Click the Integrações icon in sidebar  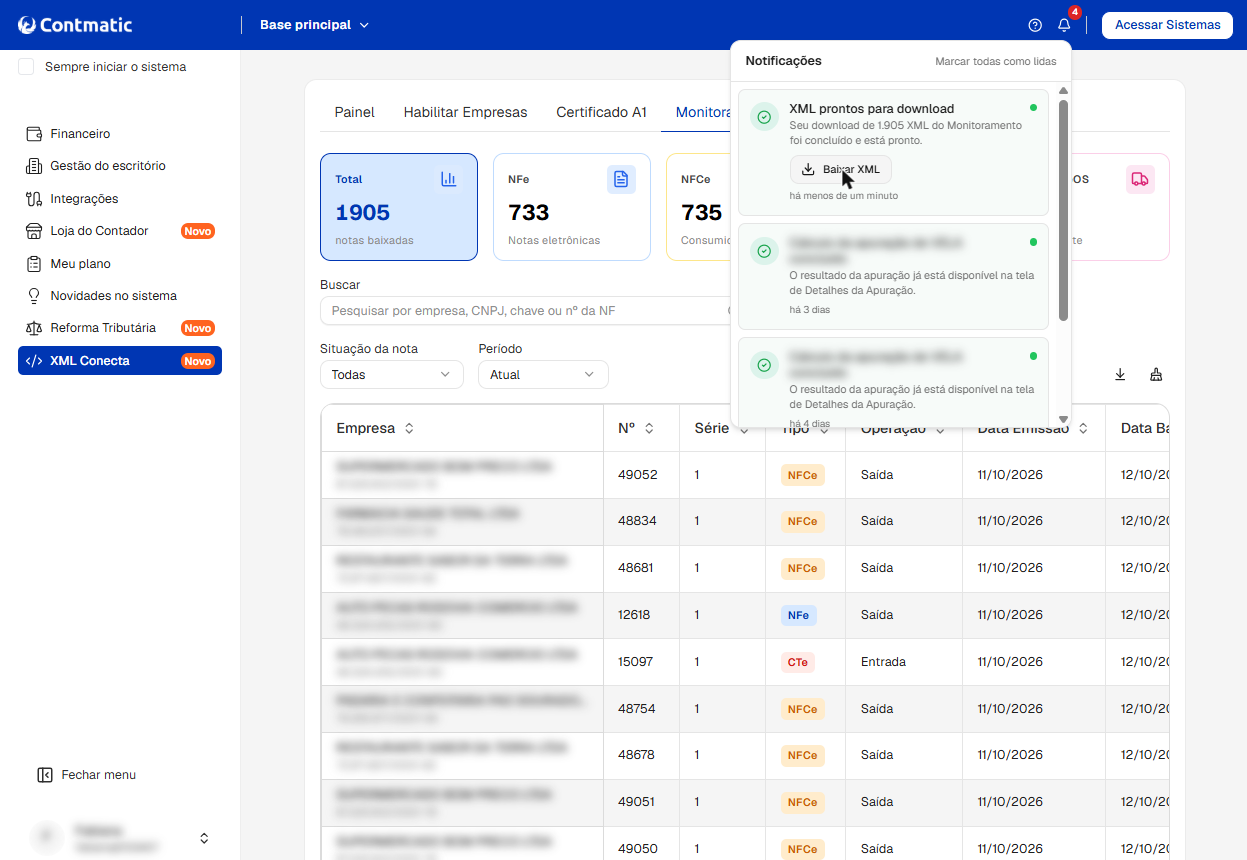coord(33,199)
